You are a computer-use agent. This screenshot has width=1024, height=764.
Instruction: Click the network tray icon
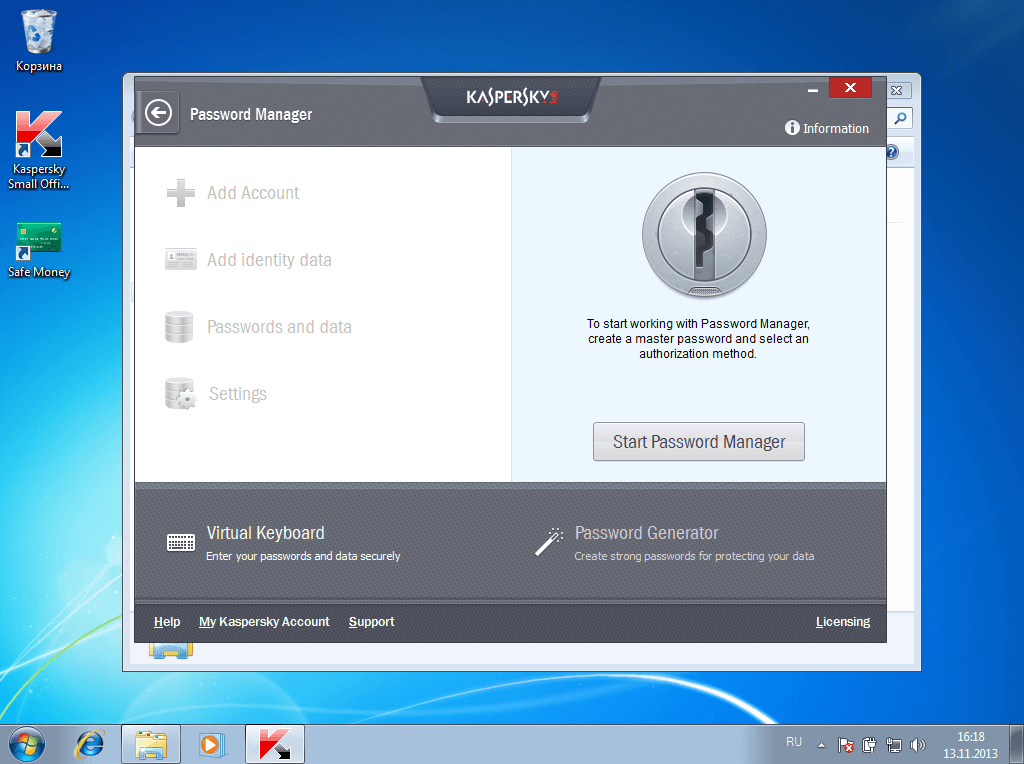(x=893, y=744)
